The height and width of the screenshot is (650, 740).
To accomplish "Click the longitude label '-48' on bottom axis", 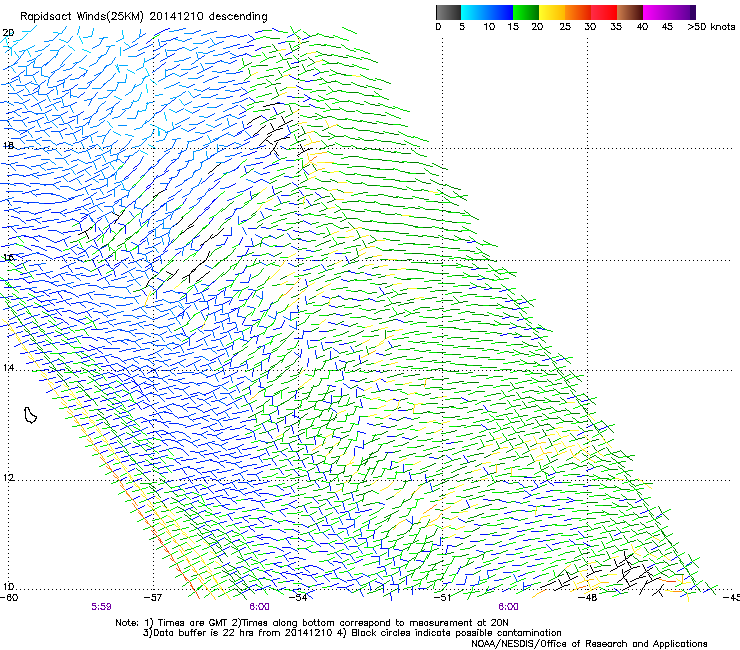I will coord(587,598).
